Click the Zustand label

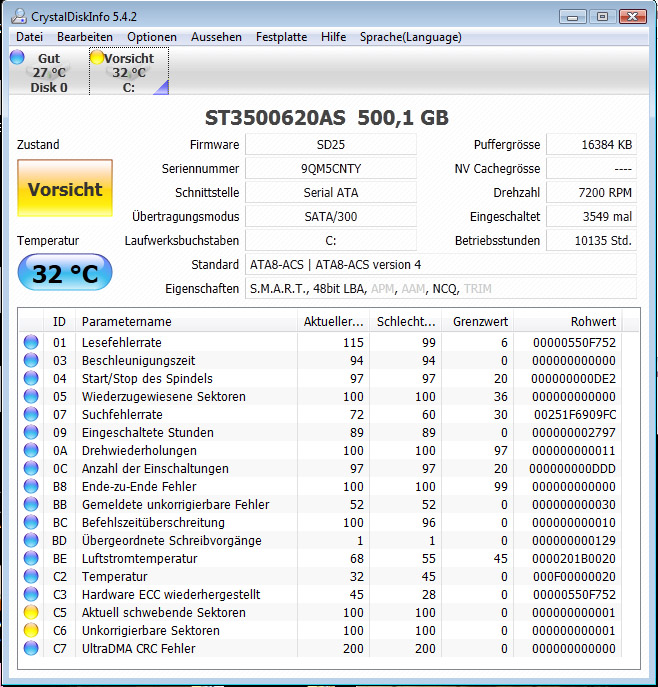tap(38, 145)
